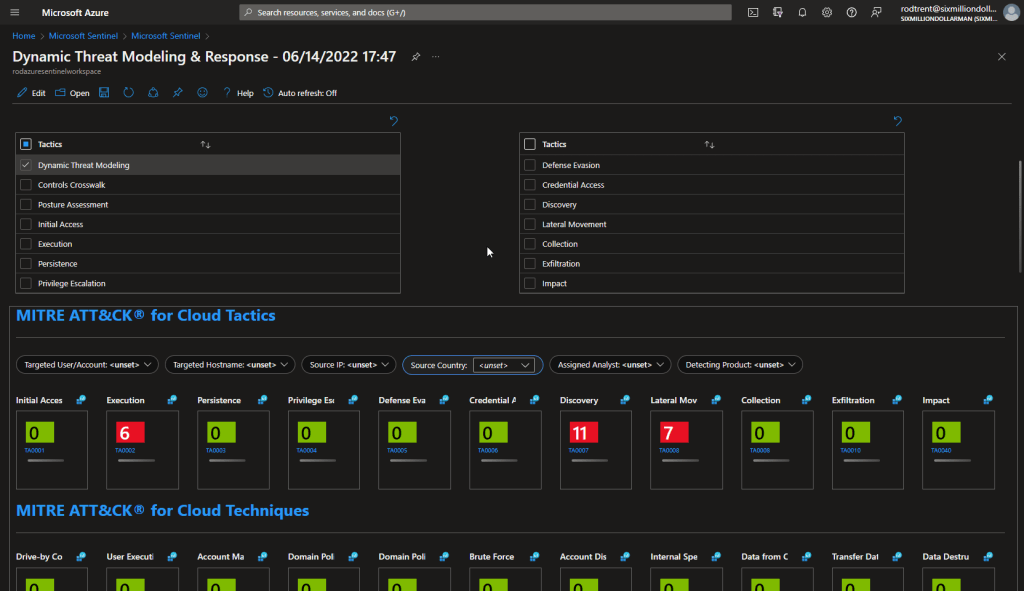The image size is (1024, 591).
Task: Click Help in workbook toolbar
Action: 238,93
